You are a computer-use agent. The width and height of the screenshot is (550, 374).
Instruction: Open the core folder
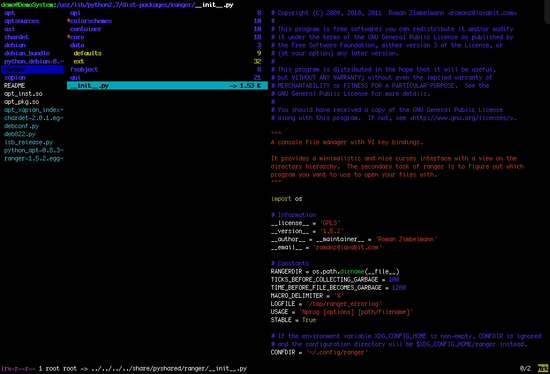77,37
